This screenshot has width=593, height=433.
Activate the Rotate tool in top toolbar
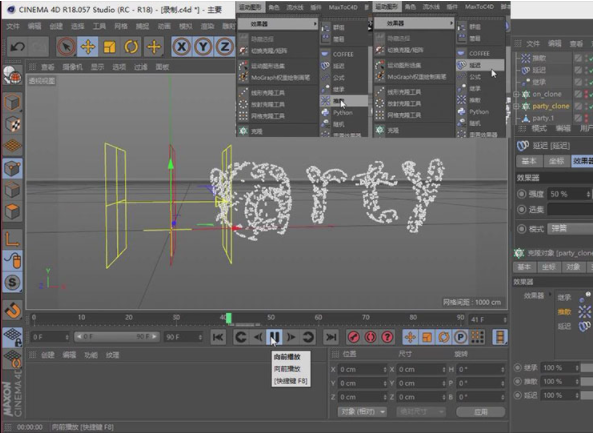click(x=131, y=47)
